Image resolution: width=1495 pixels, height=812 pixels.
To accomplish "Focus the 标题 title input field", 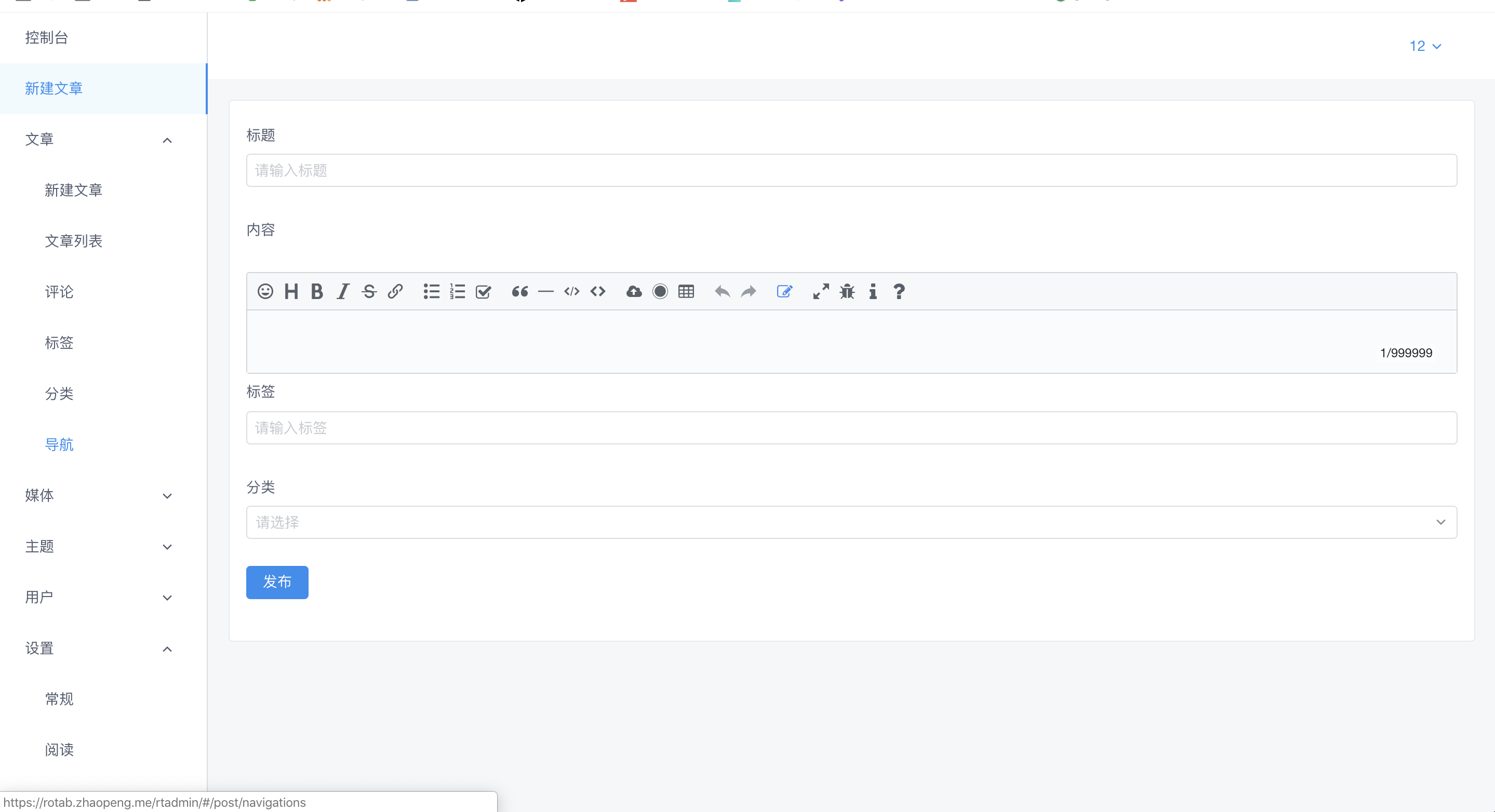I will [851, 170].
